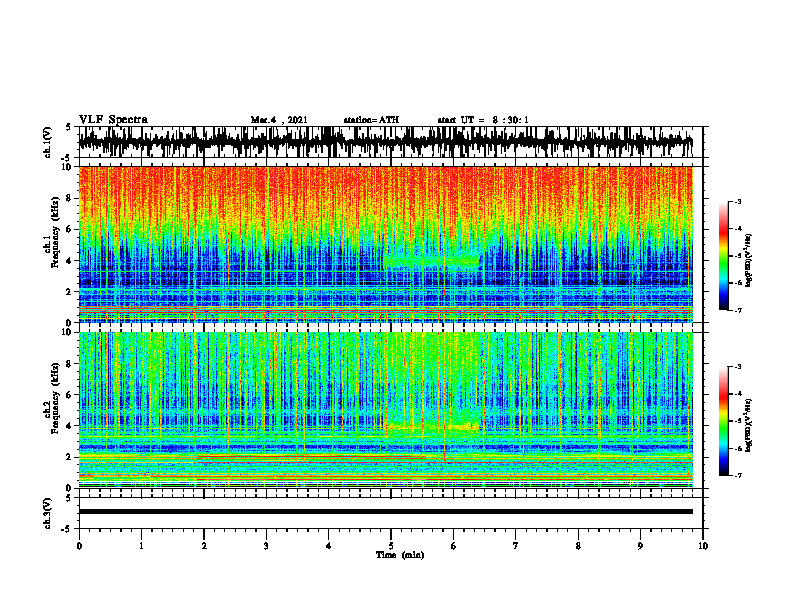The height and width of the screenshot is (612, 792).
Task: Click the "ch.1(V)" waveform axis label
Action: pyautogui.click(x=48, y=142)
